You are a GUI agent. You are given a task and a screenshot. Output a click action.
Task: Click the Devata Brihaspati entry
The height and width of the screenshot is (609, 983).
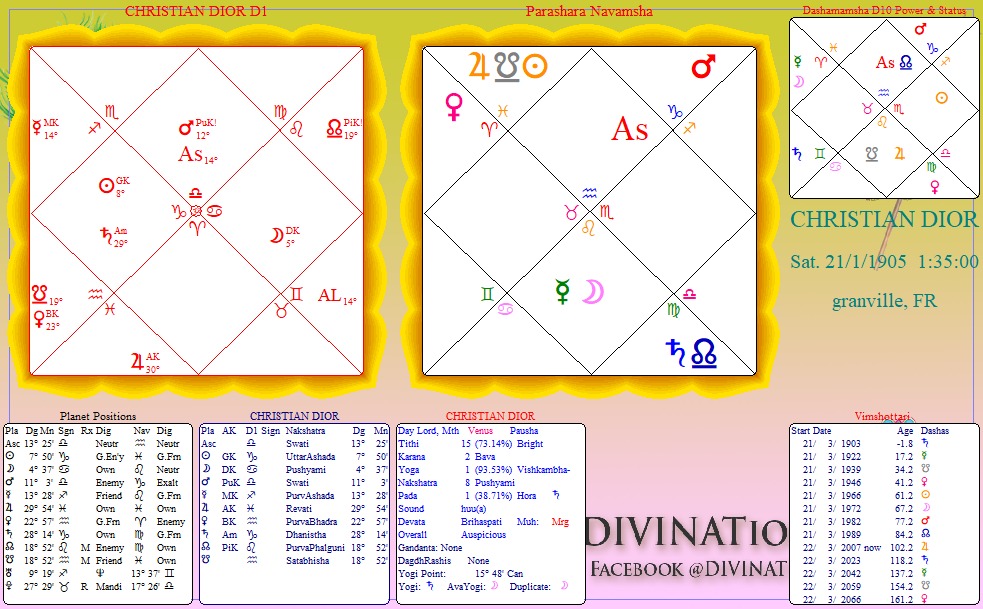pyautogui.click(x=480, y=521)
